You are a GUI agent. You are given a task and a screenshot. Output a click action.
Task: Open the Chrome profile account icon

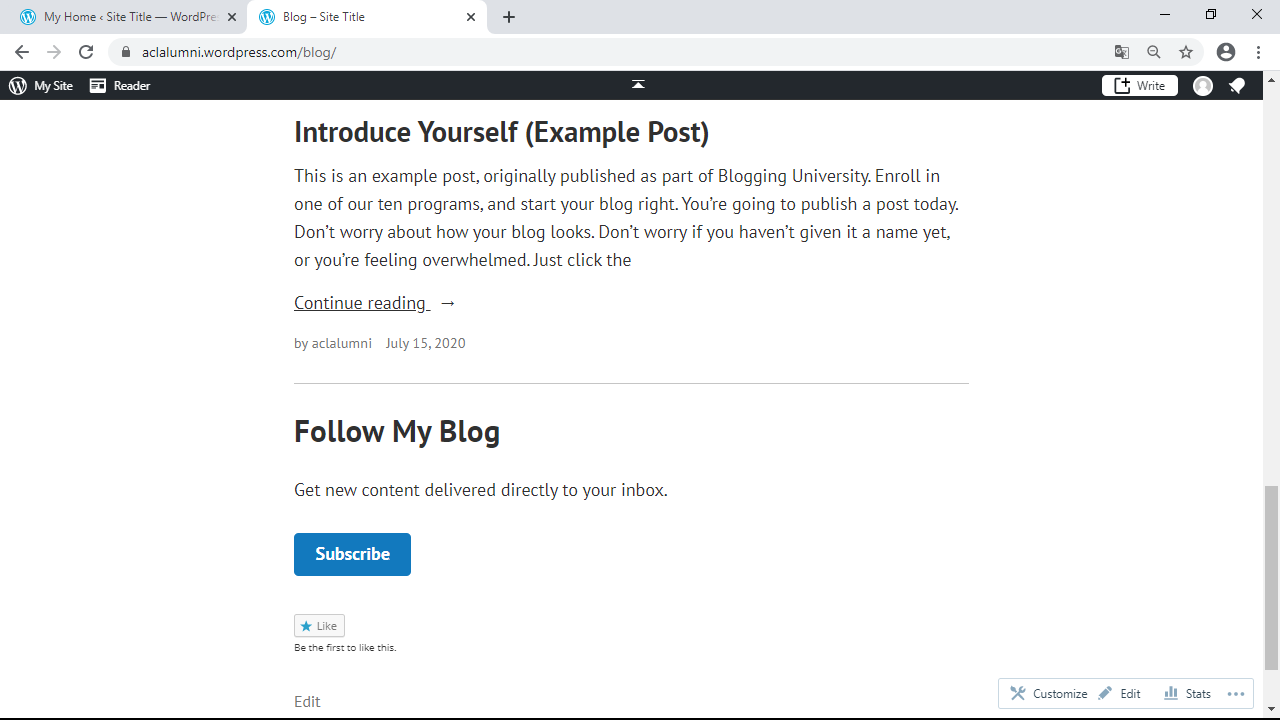[1226, 52]
